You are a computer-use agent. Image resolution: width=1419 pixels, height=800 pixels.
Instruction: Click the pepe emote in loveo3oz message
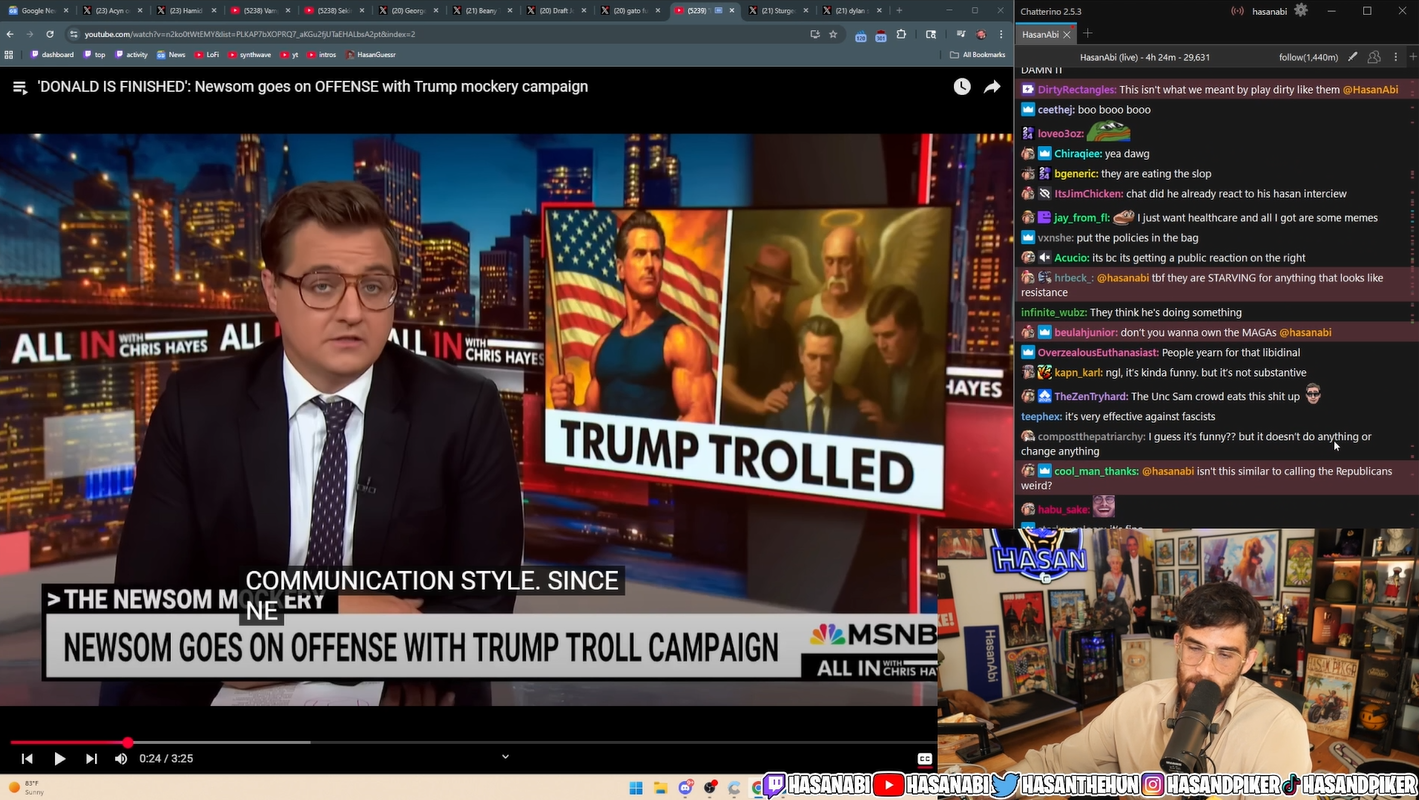click(1108, 132)
